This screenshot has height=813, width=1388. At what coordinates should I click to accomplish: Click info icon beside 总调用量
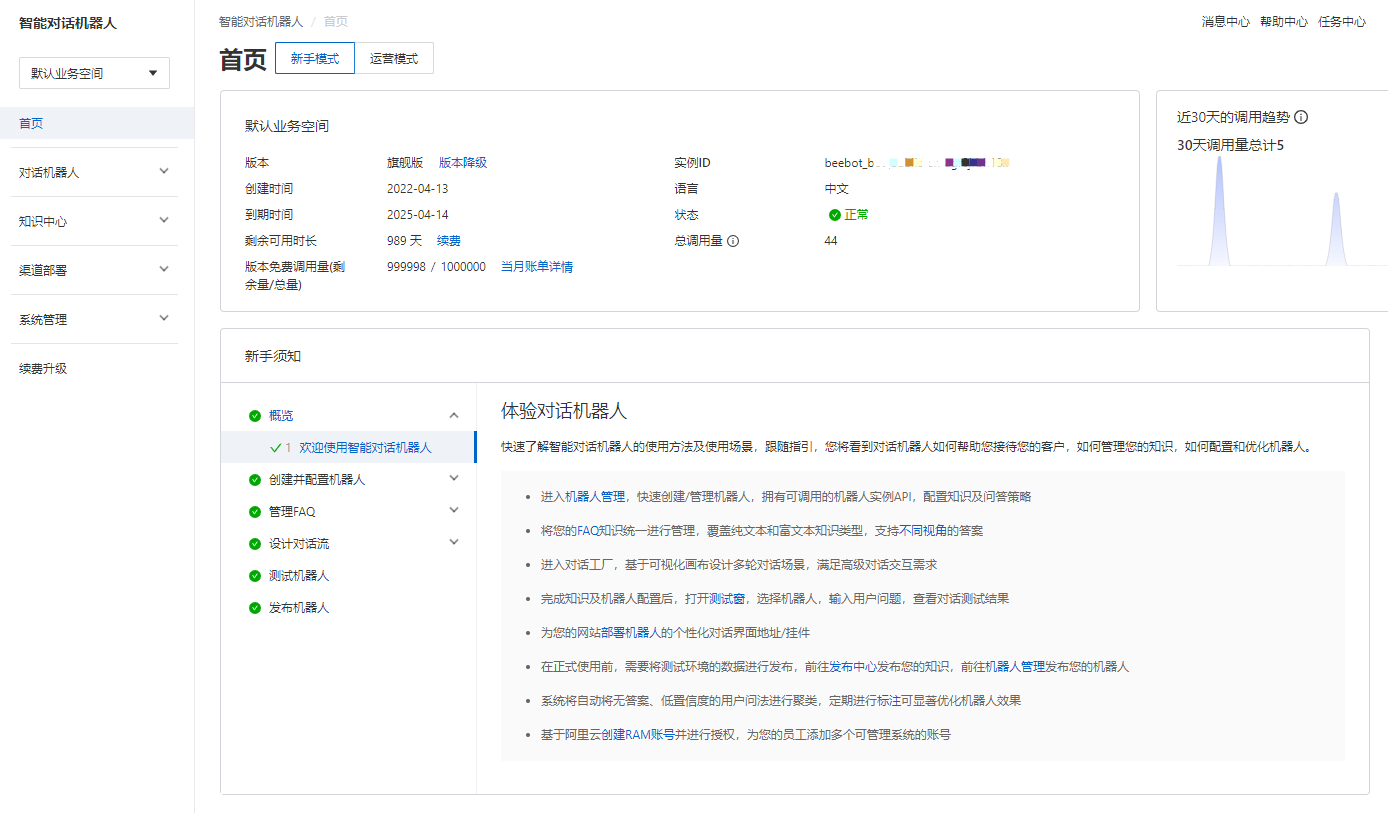click(733, 241)
